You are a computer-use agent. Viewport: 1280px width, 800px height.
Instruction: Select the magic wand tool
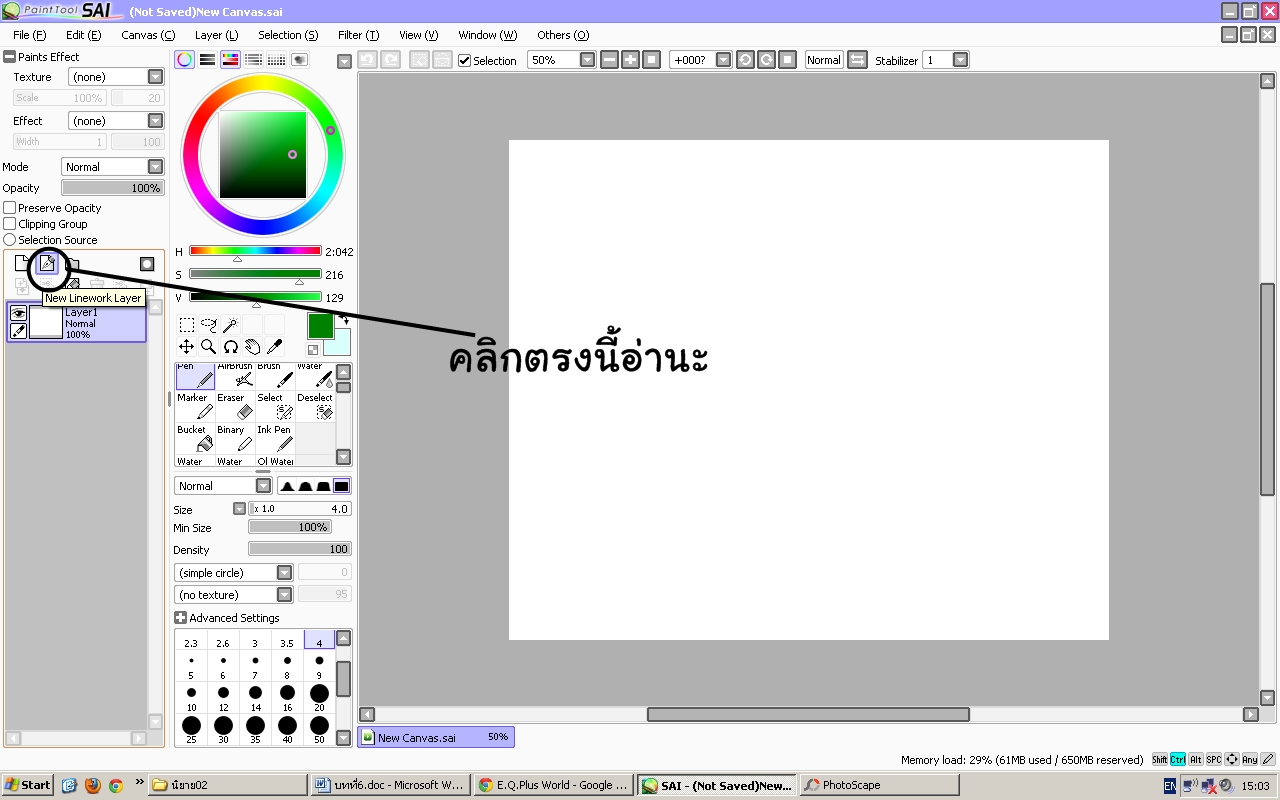tap(230, 324)
